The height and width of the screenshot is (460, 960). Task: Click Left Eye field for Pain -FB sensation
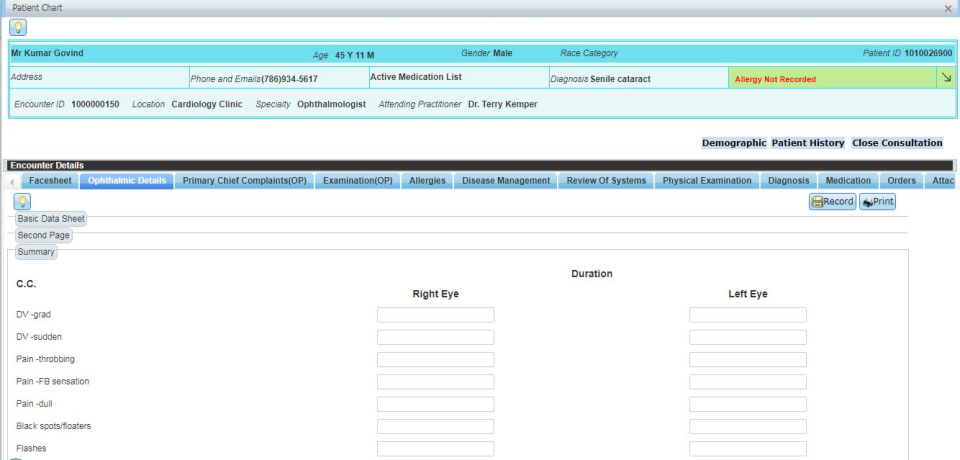(748, 382)
